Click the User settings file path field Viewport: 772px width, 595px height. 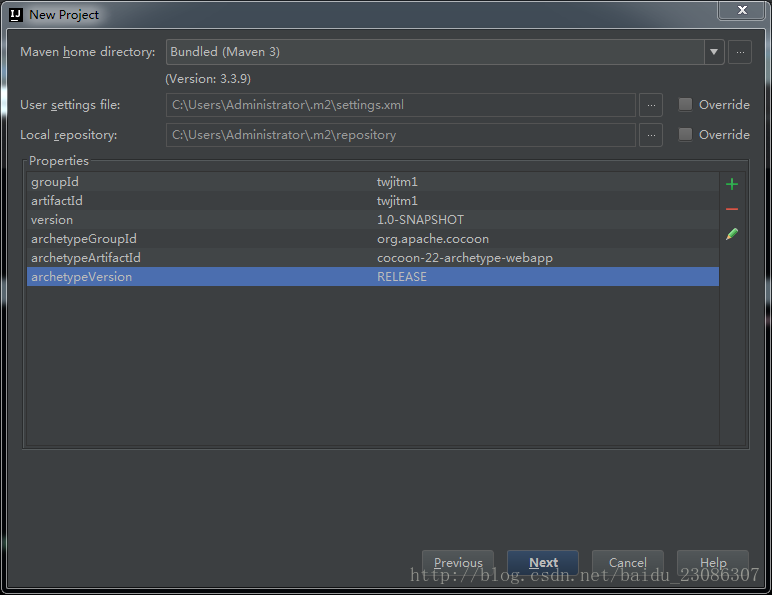tap(401, 105)
